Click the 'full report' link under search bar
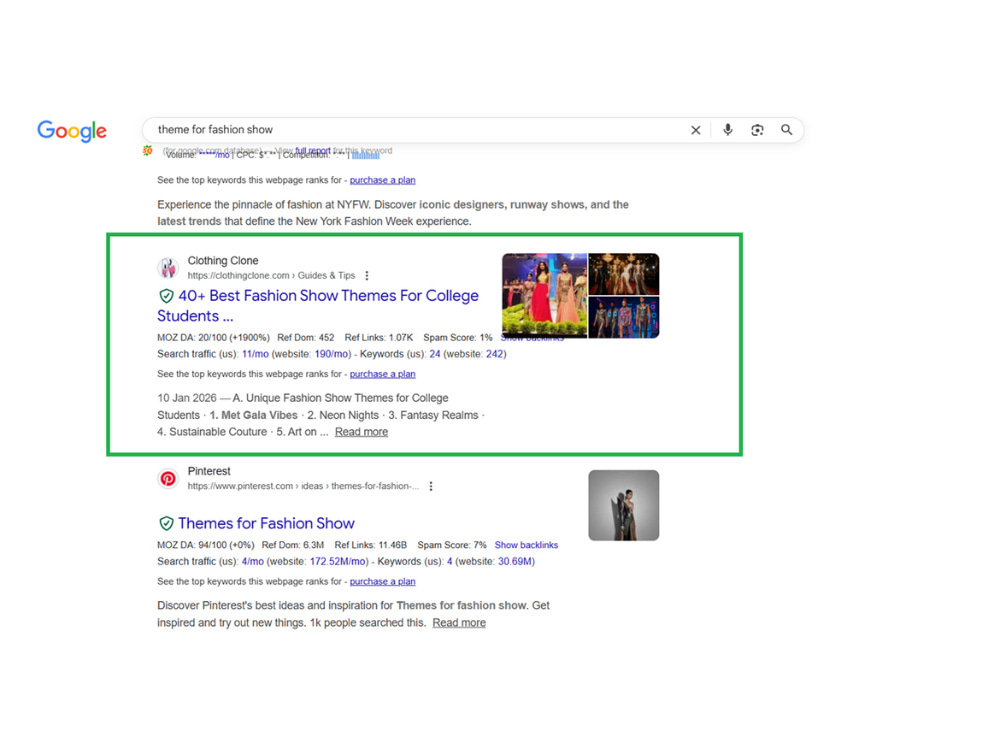 click(312, 151)
